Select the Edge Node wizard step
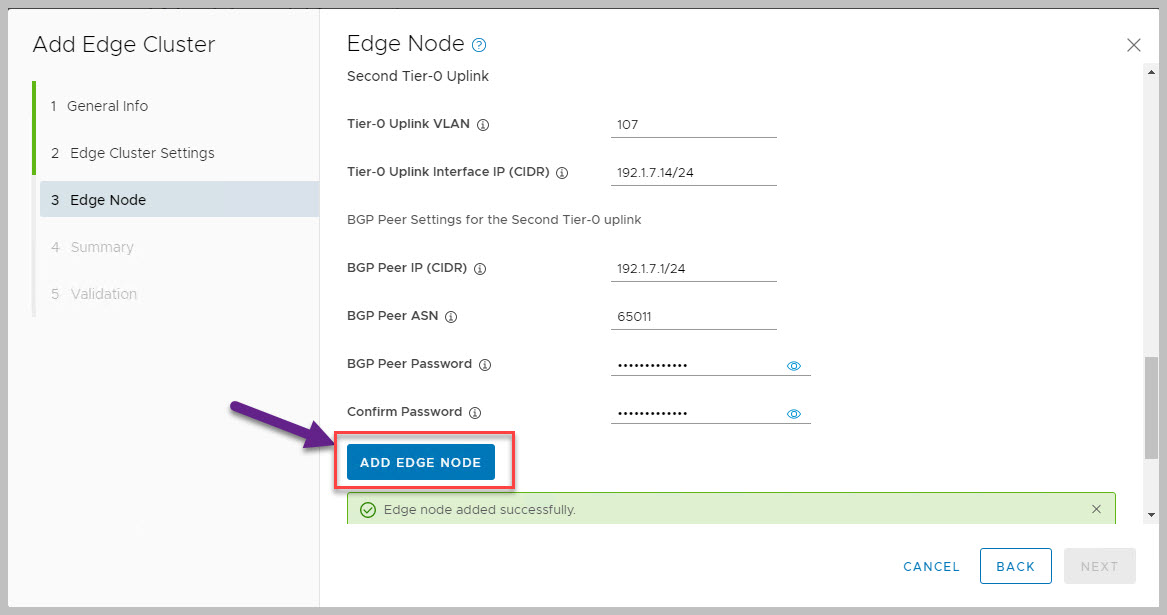This screenshot has width=1167, height=615. (108, 200)
